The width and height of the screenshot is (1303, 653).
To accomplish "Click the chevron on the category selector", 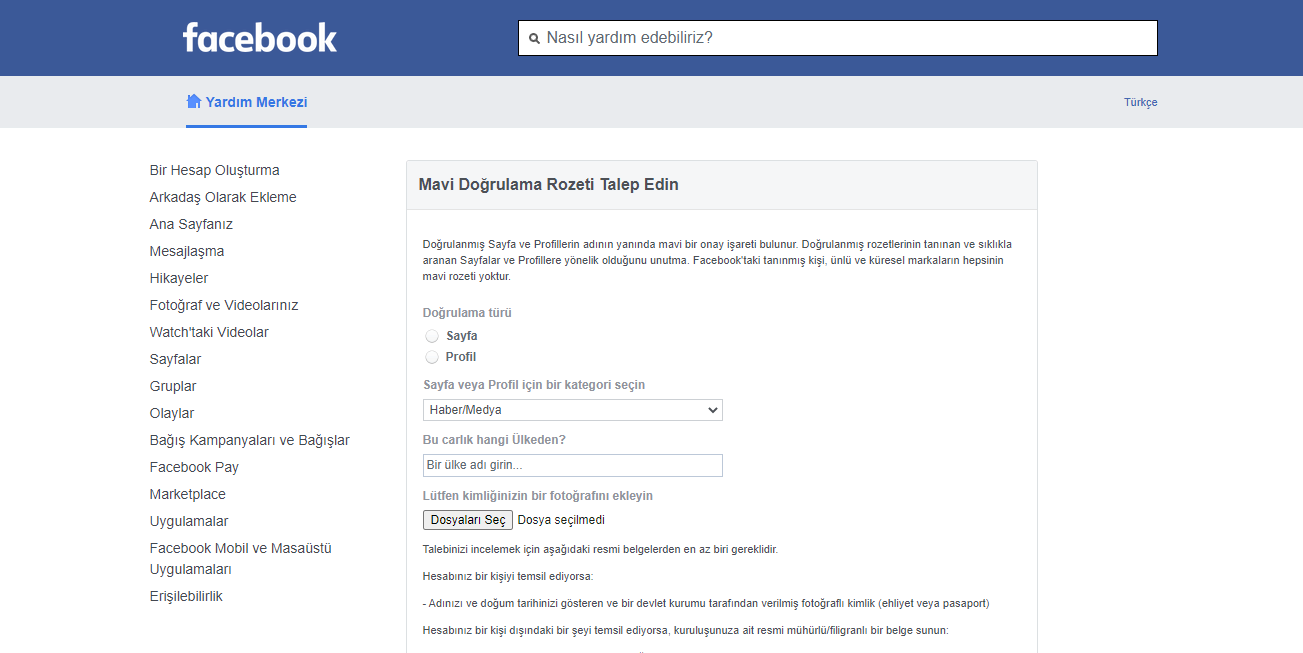I will point(712,409).
